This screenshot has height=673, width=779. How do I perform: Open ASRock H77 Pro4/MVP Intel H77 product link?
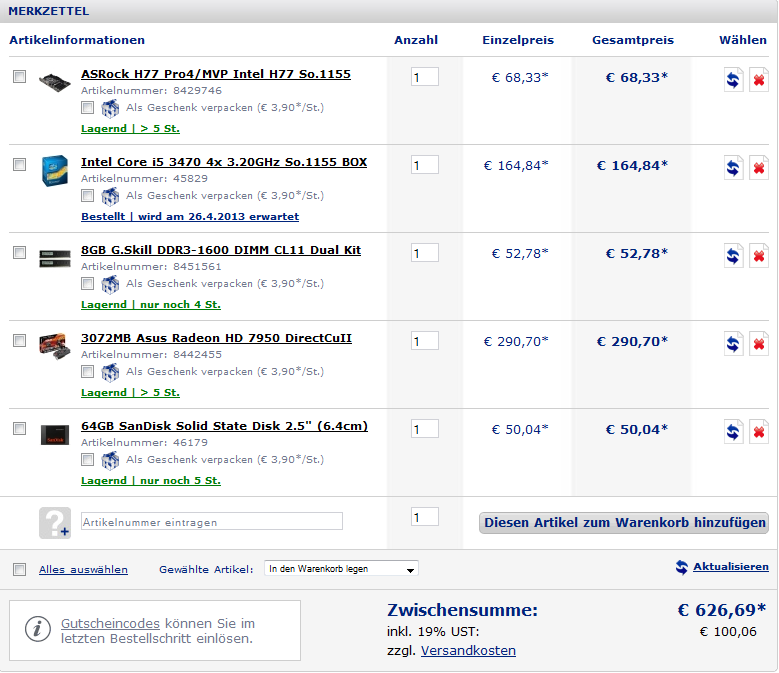216,74
